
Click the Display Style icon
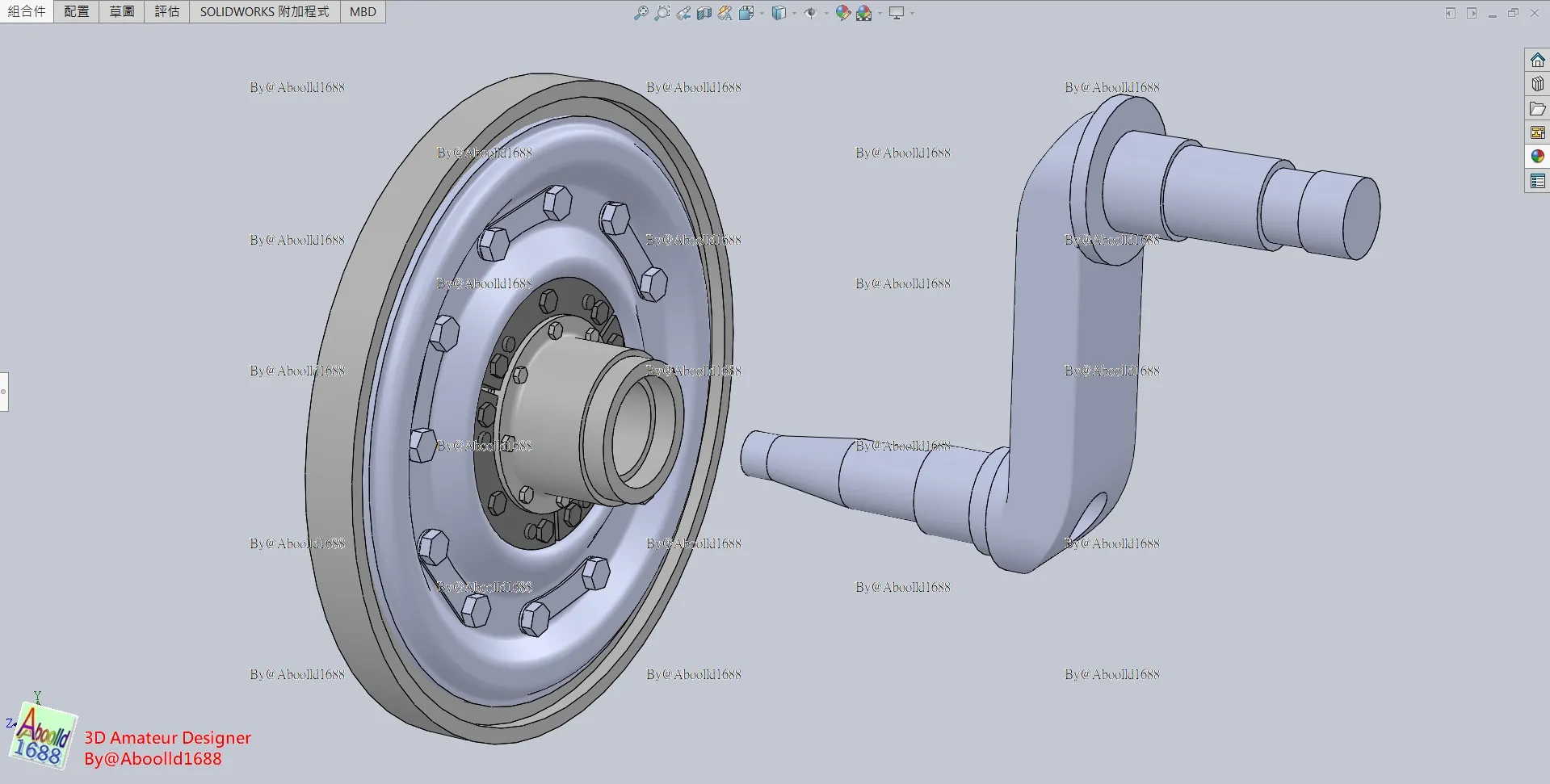click(779, 13)
